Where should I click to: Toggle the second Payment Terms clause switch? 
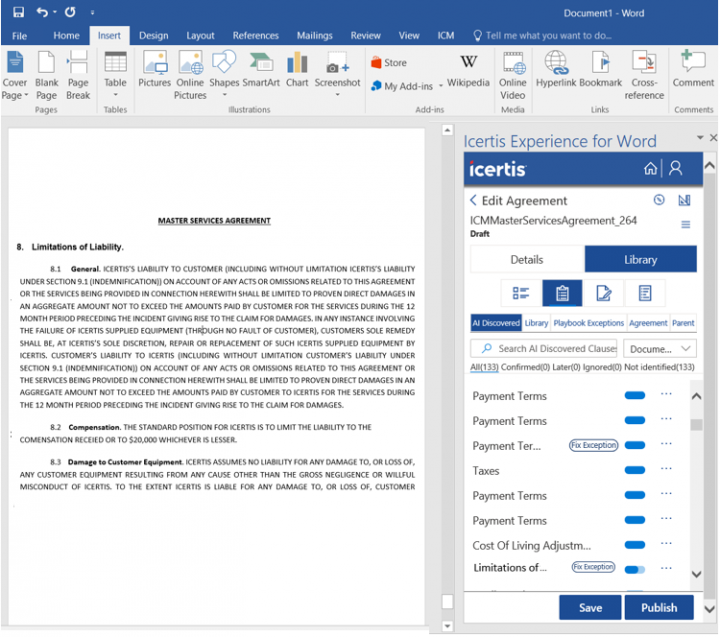(635, 420)
